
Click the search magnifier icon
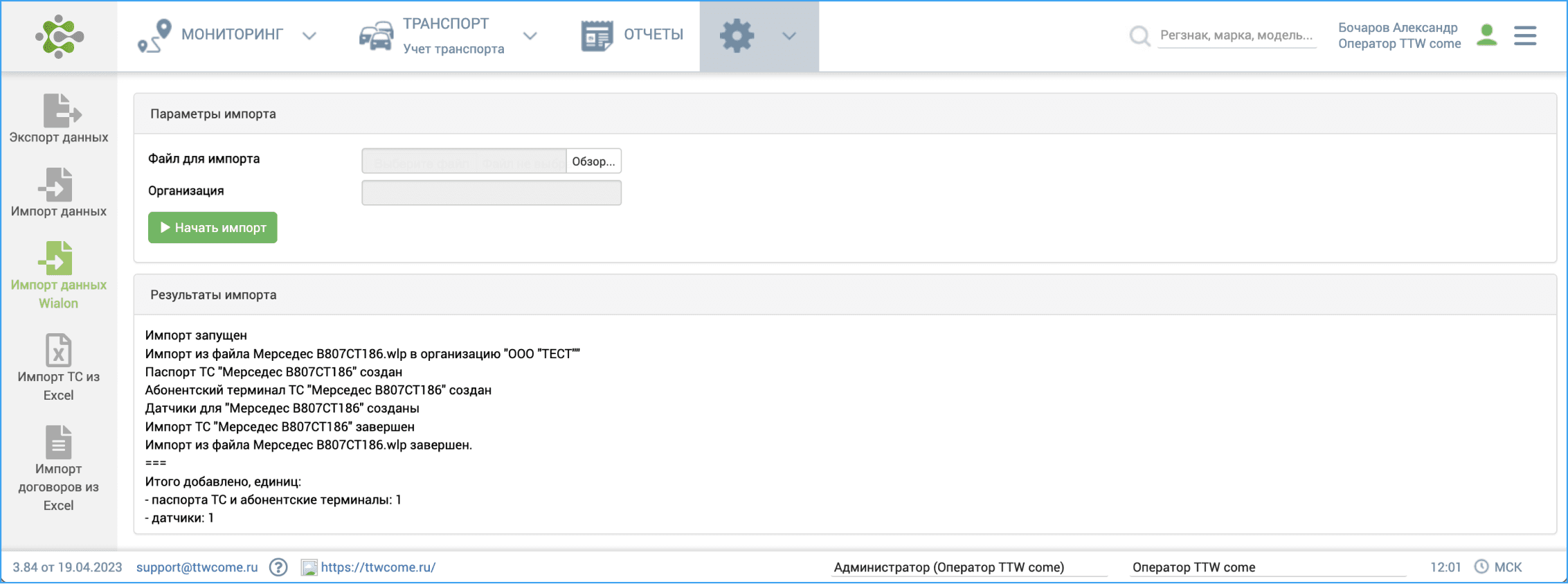[x=1139, y=35]
